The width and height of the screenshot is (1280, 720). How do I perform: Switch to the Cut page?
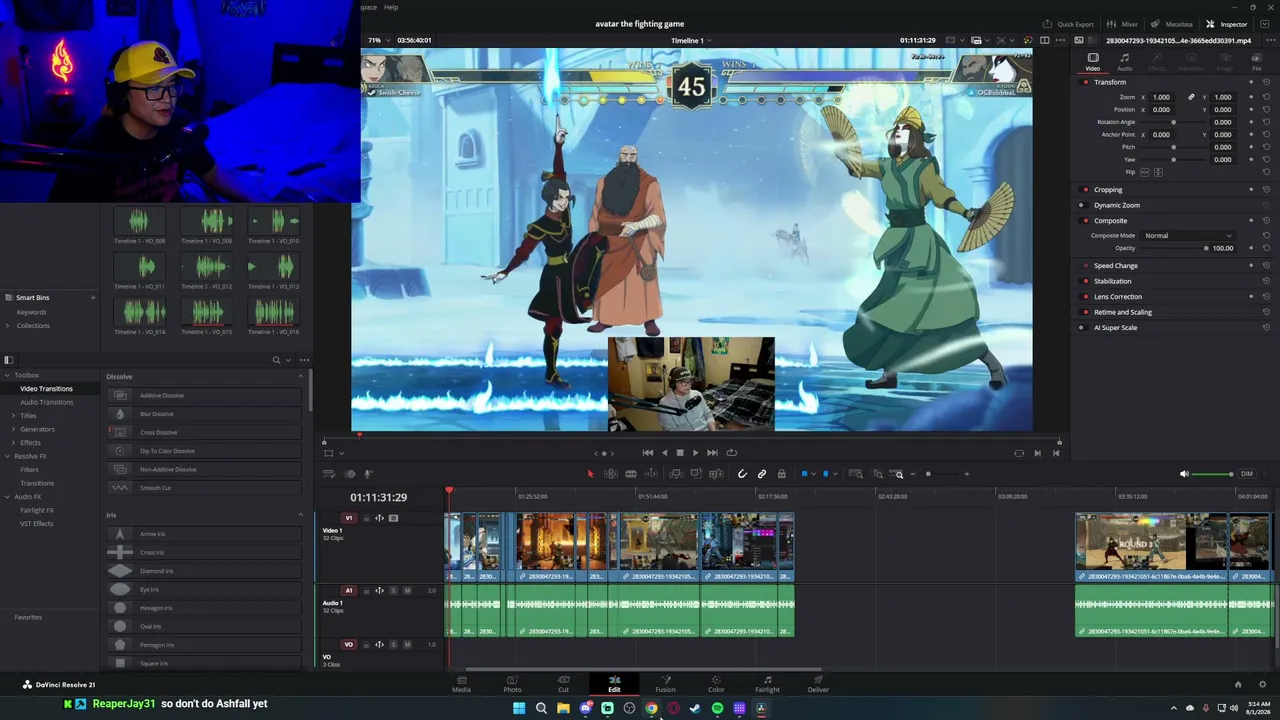click(x=563, y=684)
